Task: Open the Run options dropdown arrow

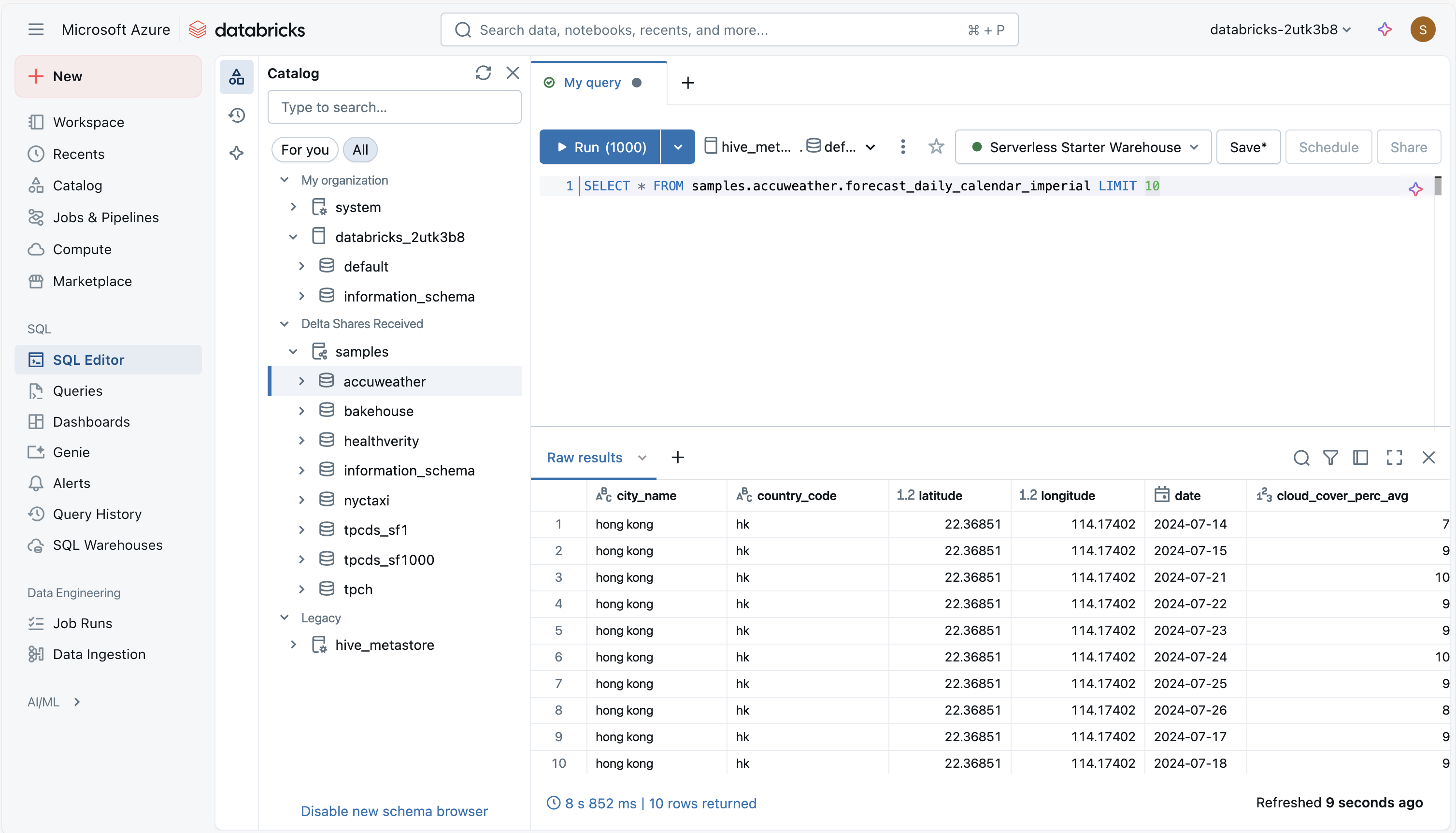Action: 678,147
